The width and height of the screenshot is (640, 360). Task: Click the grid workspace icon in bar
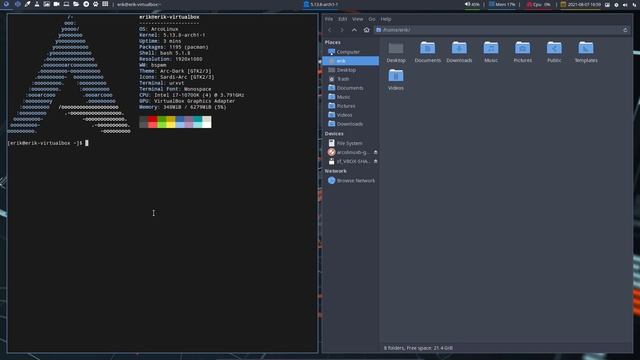(105, 4)
